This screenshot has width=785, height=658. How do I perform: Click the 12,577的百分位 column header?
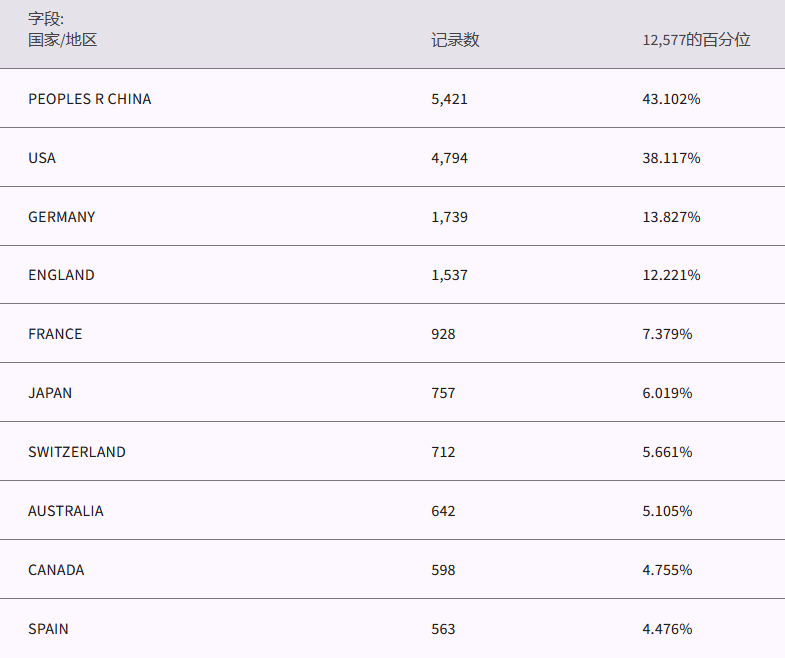coord(696,40)
